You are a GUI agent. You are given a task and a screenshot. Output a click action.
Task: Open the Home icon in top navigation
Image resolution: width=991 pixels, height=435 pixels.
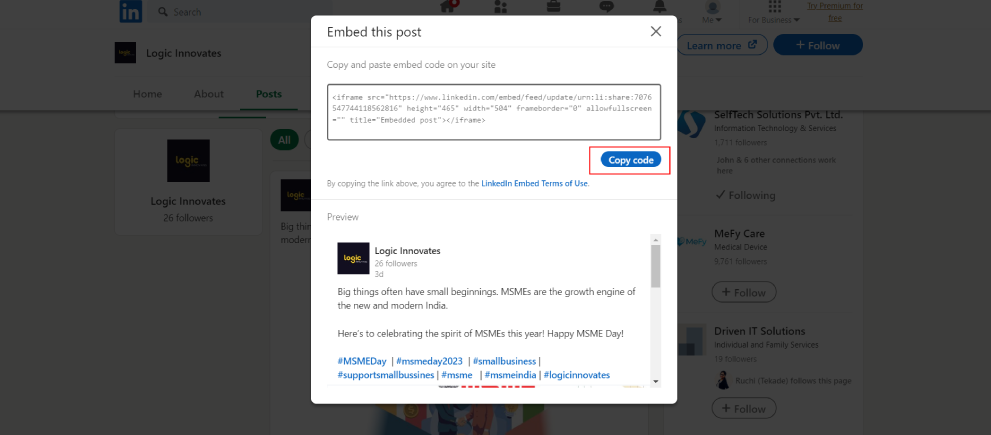[449, 6]
